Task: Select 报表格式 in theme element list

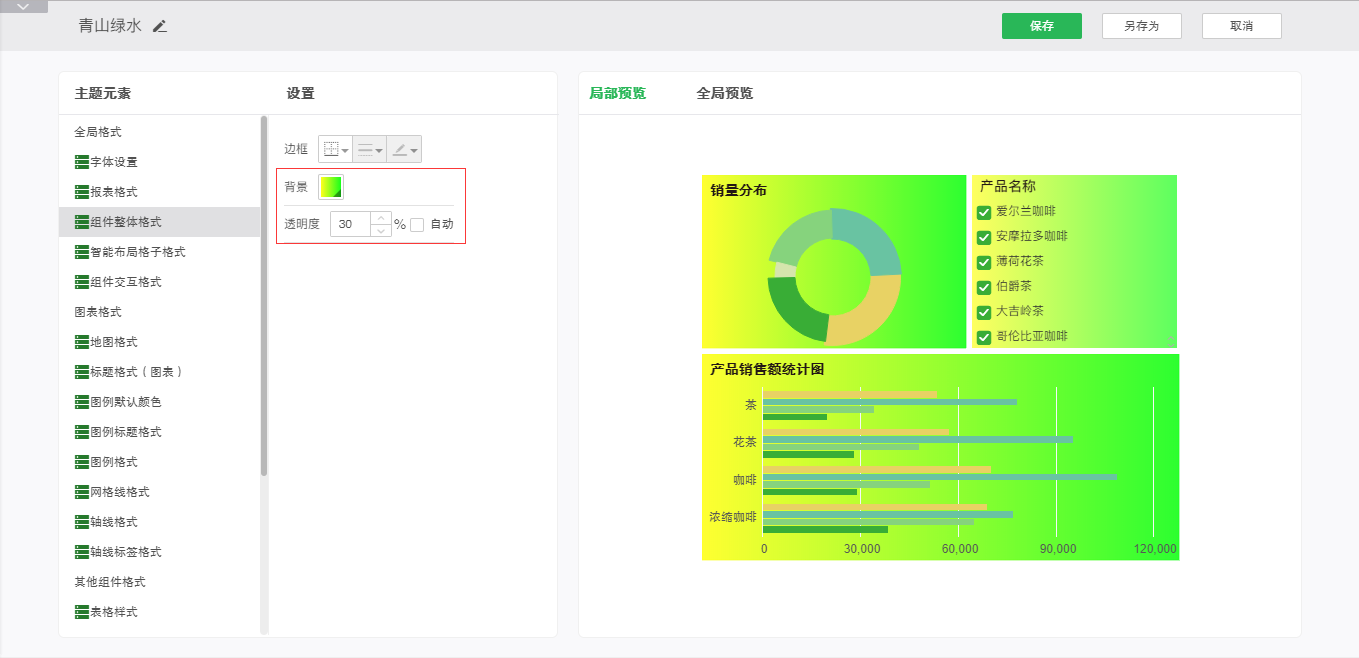Action: click(113, 192)
